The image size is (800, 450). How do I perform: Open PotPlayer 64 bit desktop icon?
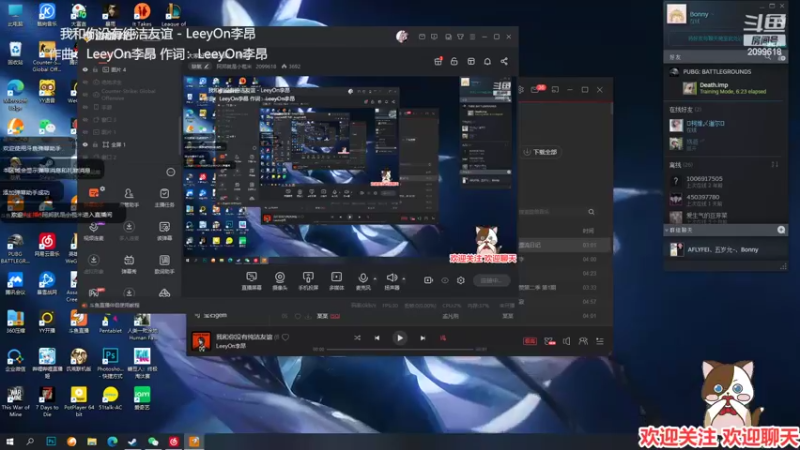[x=79, y=402]
